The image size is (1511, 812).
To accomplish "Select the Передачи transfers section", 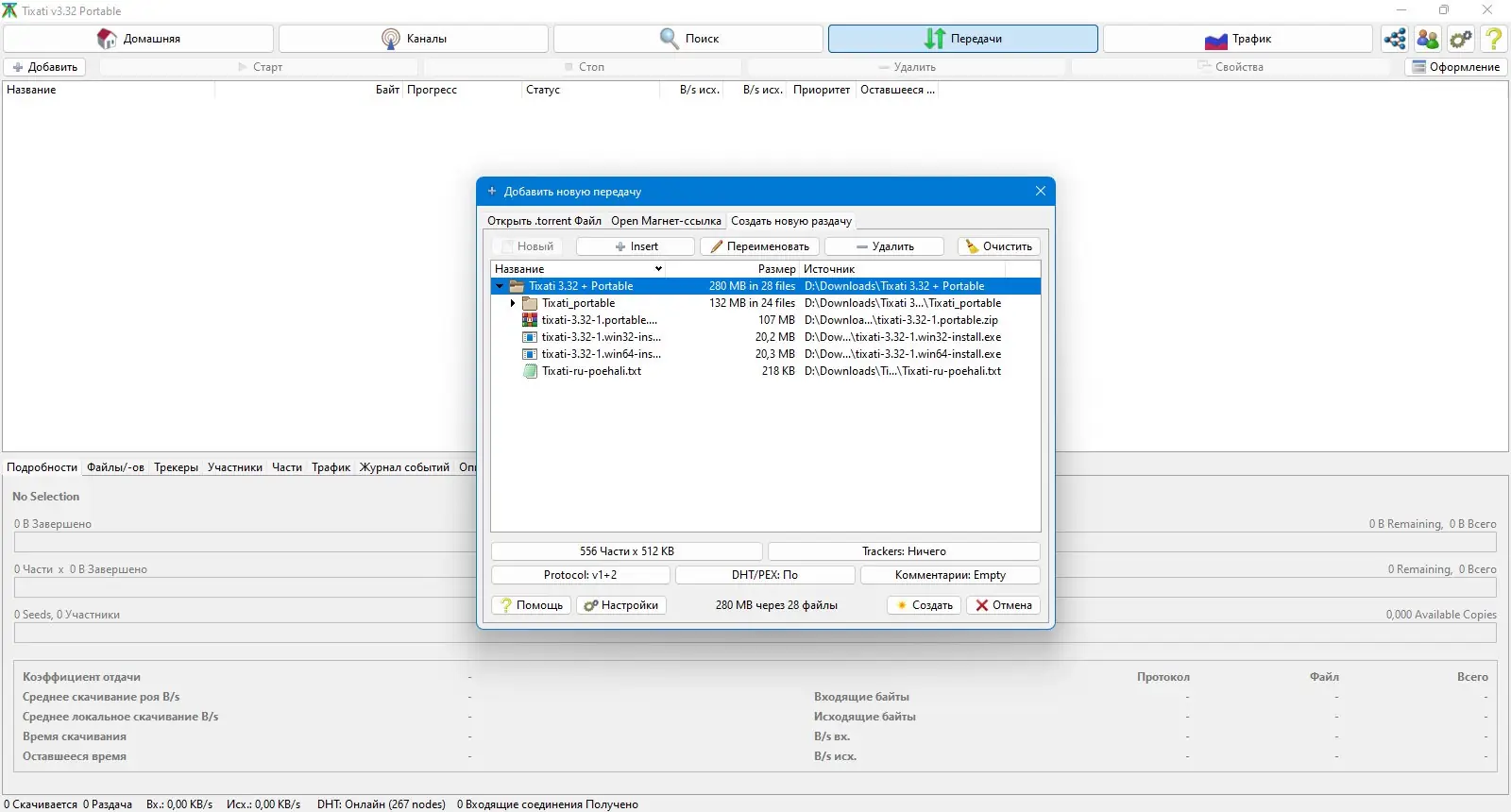I will (963, 39).
